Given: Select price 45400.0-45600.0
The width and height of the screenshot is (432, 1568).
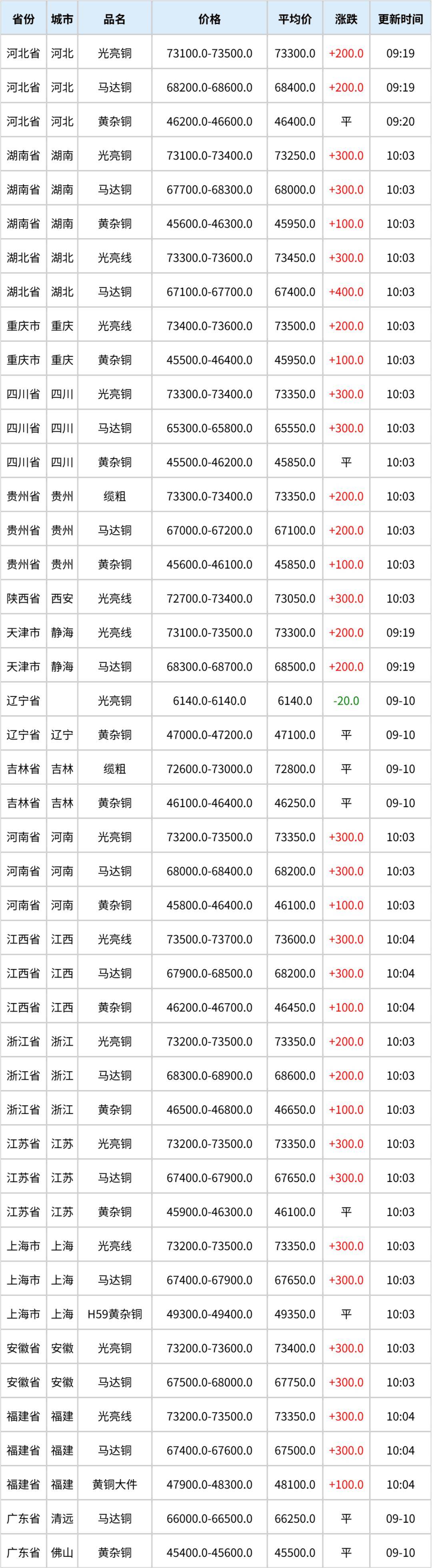Looking at the screenshot, I should pos(209,1553).
